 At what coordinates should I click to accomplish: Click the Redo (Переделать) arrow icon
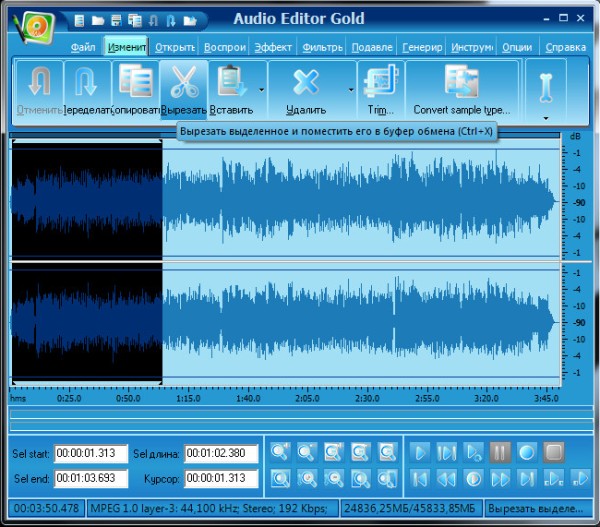point(87,83)
